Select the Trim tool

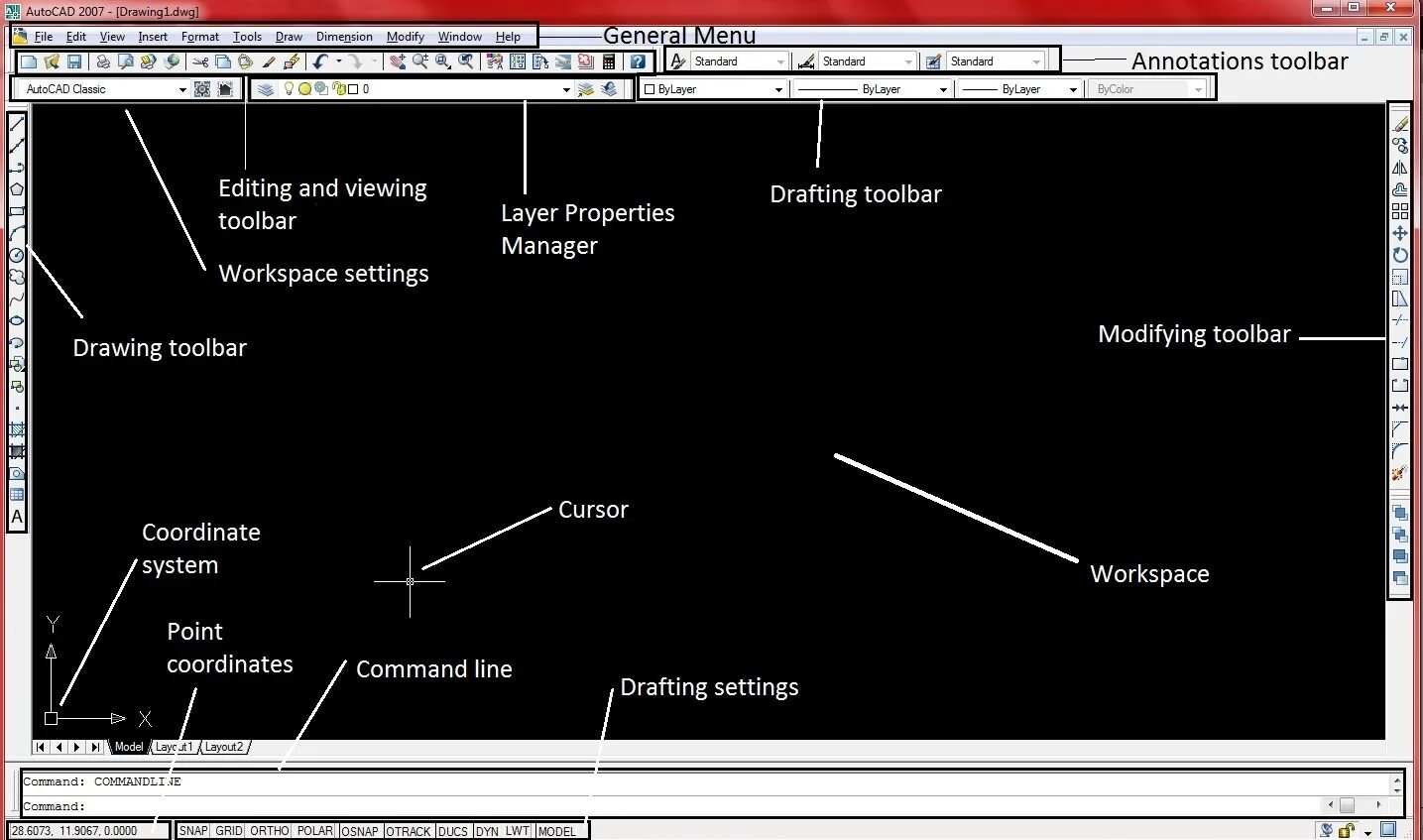pos(1400,320)
